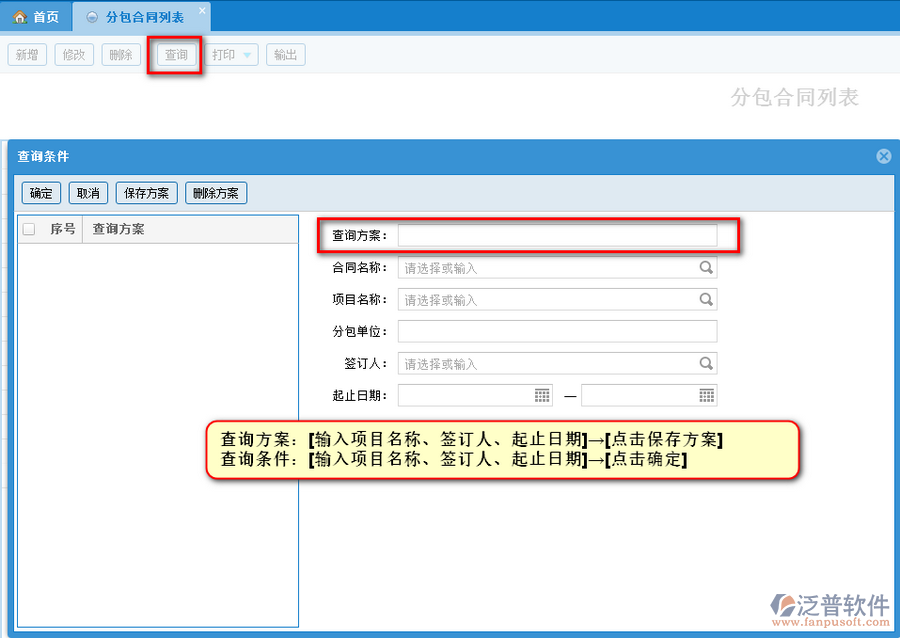Focus the 合同名称 input field
Viewport: 900px width, 638px height.
[x=557, y=267]
